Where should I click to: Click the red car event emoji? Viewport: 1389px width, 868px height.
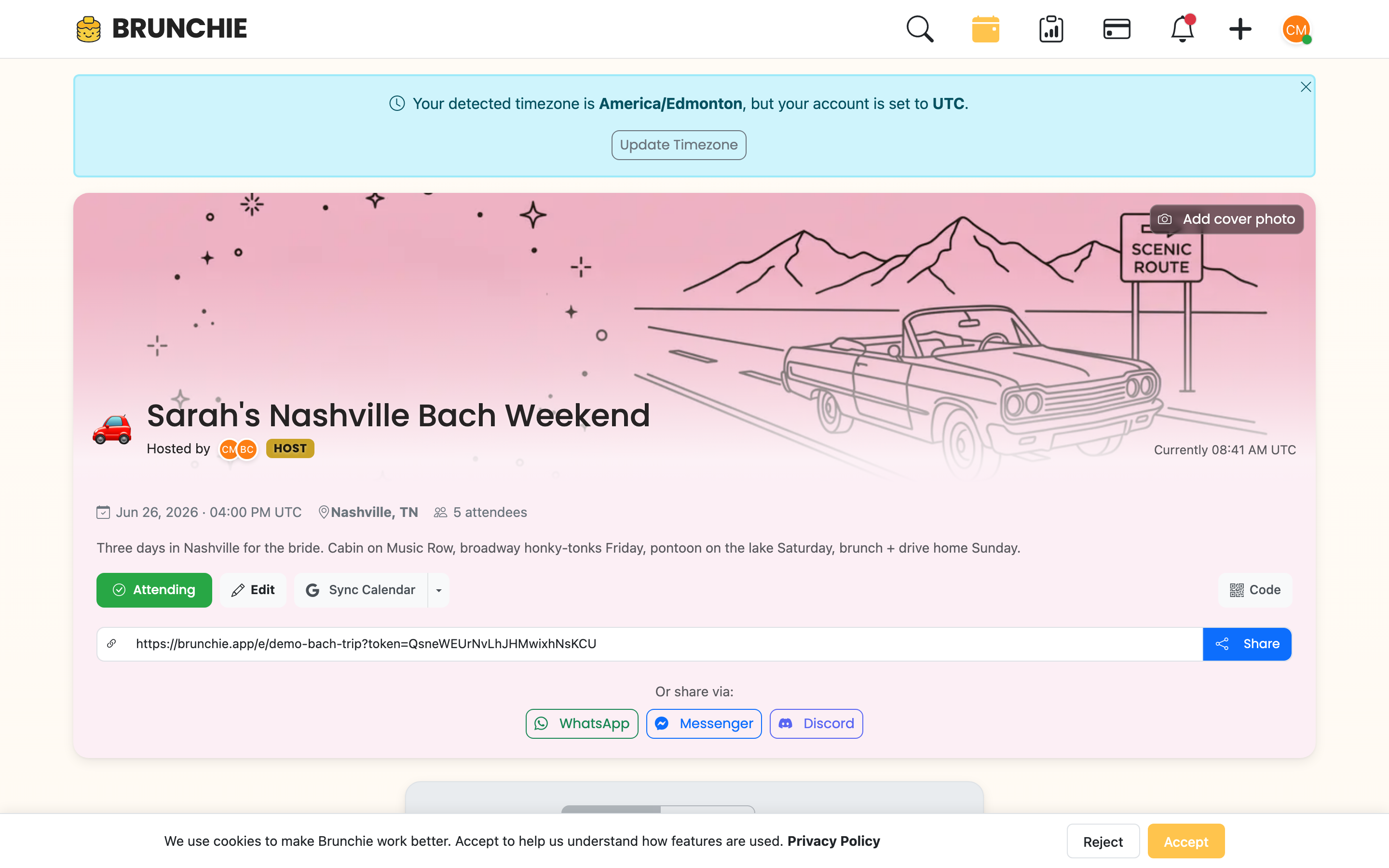tap(112, 429)
